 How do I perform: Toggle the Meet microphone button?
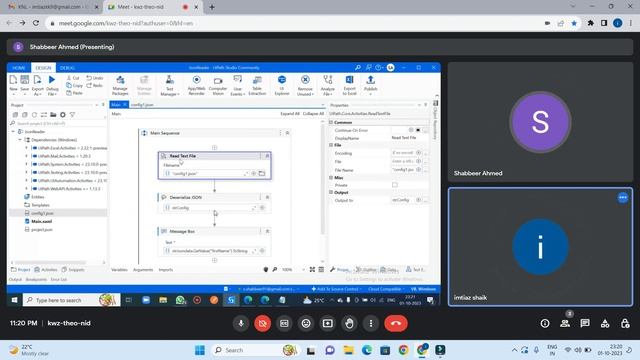click(241, 323)
